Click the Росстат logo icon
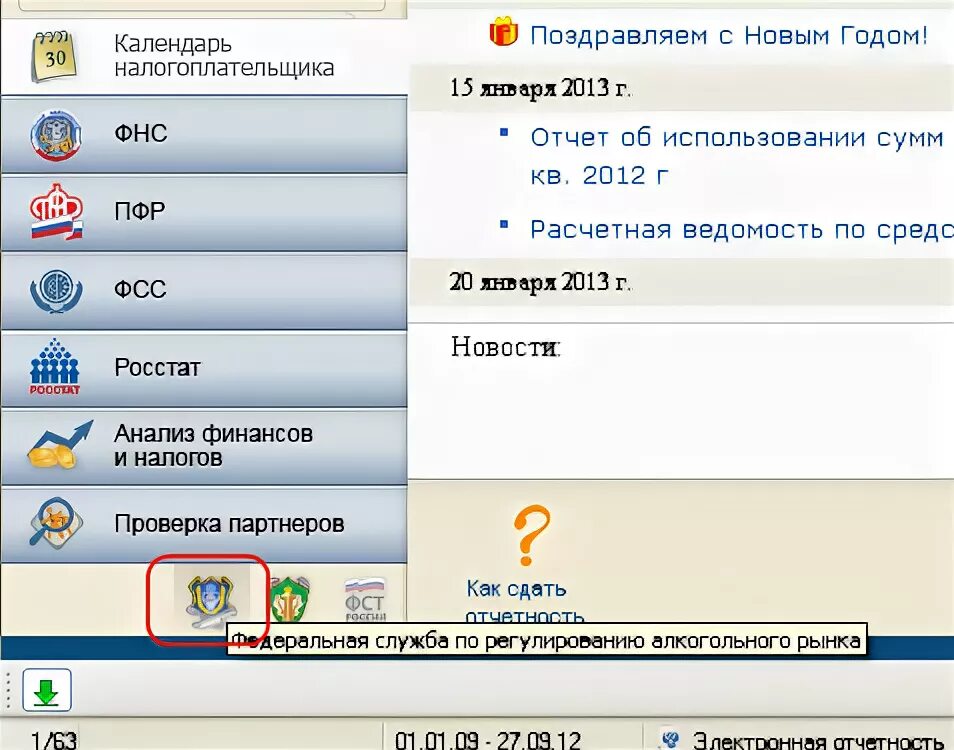 point(55,367)
